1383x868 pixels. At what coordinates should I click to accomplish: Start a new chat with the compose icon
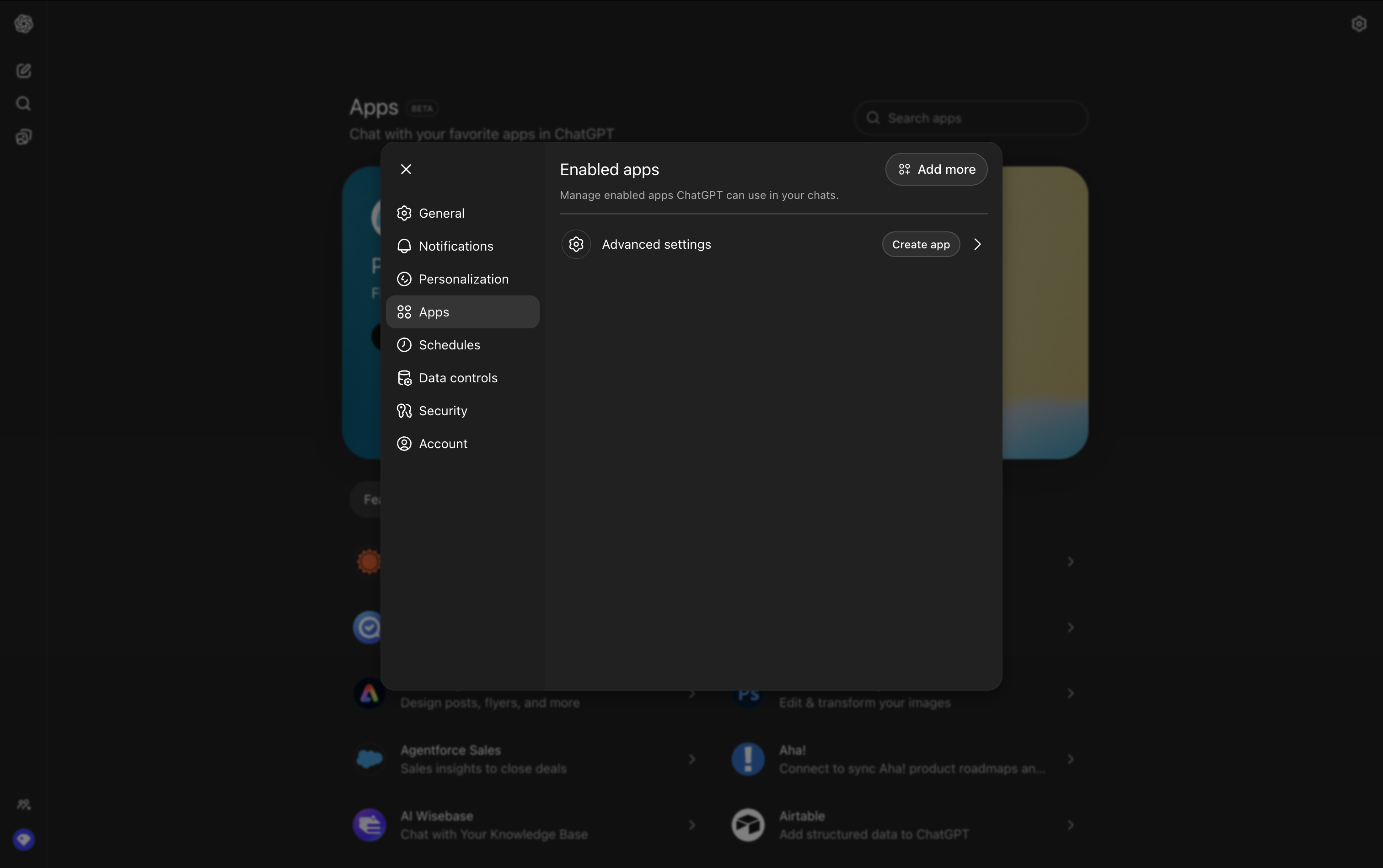click(23, 70)
